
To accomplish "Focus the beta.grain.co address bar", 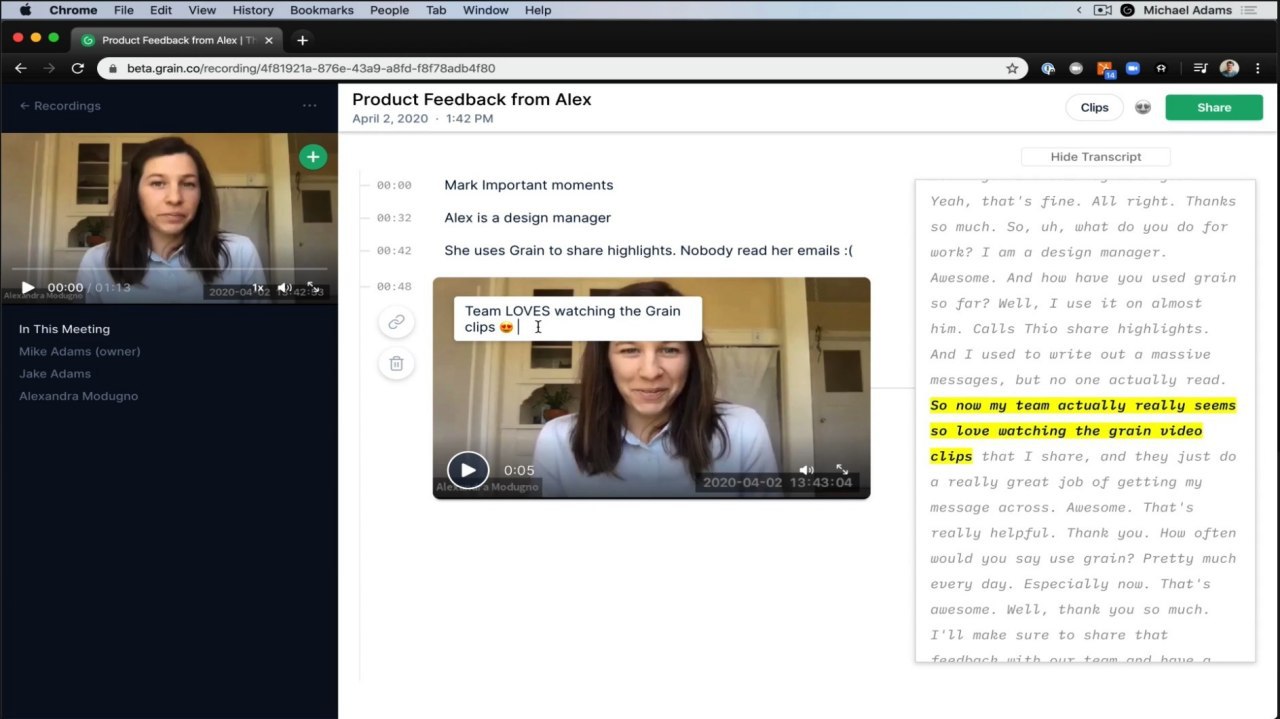I will 560,69.
